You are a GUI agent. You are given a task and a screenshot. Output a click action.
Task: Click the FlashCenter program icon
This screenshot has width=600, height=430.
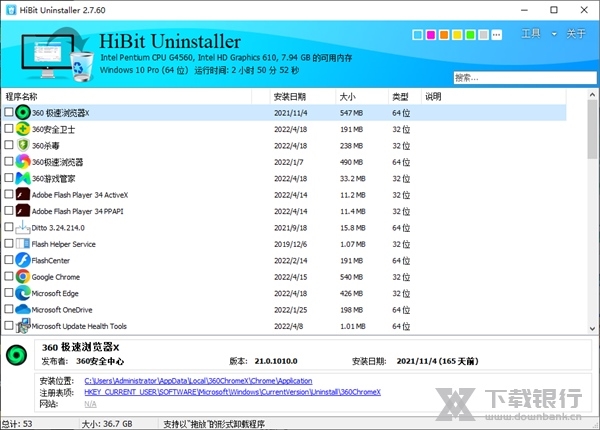[22, 260]
